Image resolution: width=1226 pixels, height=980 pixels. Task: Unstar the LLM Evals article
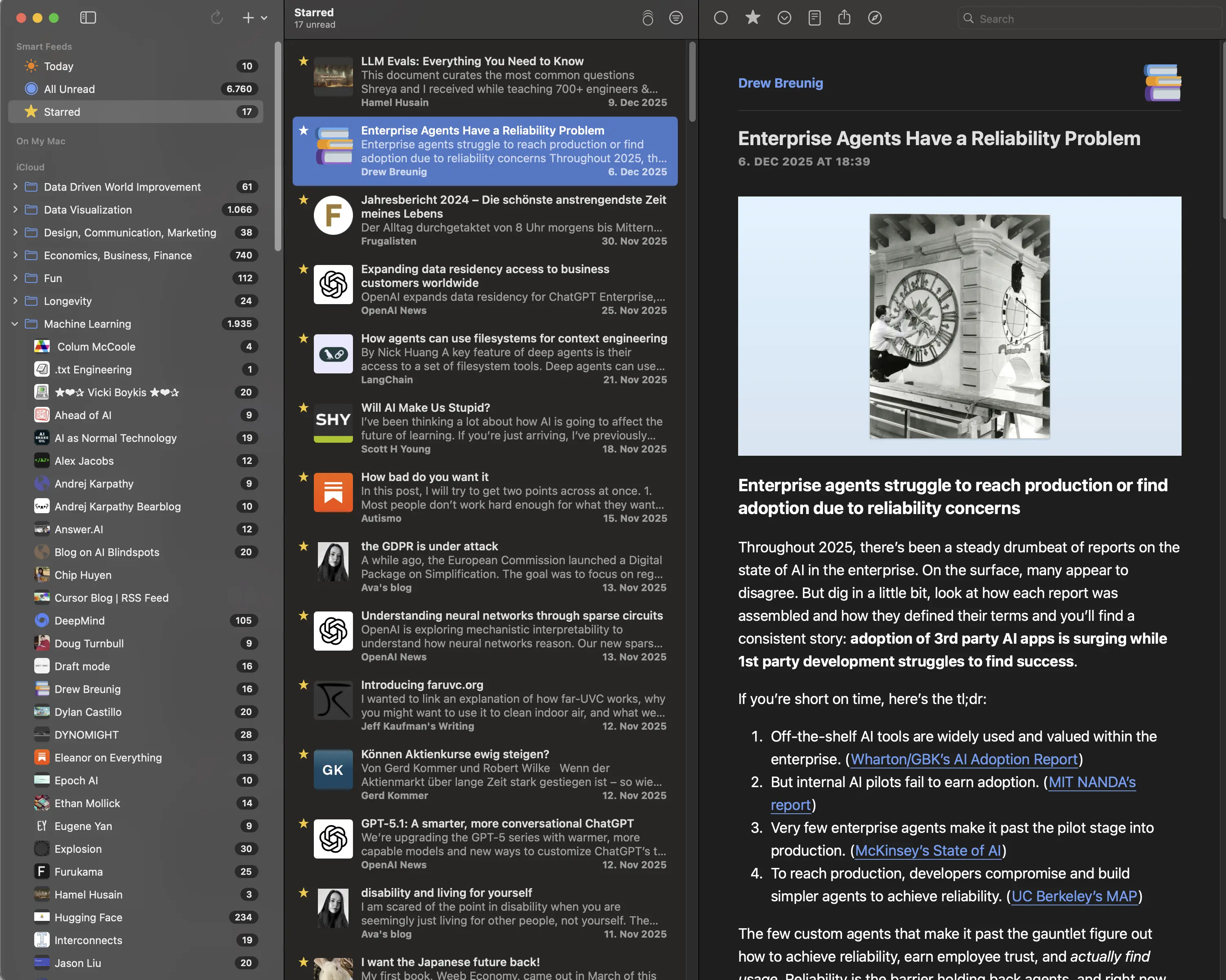(304, 62)
